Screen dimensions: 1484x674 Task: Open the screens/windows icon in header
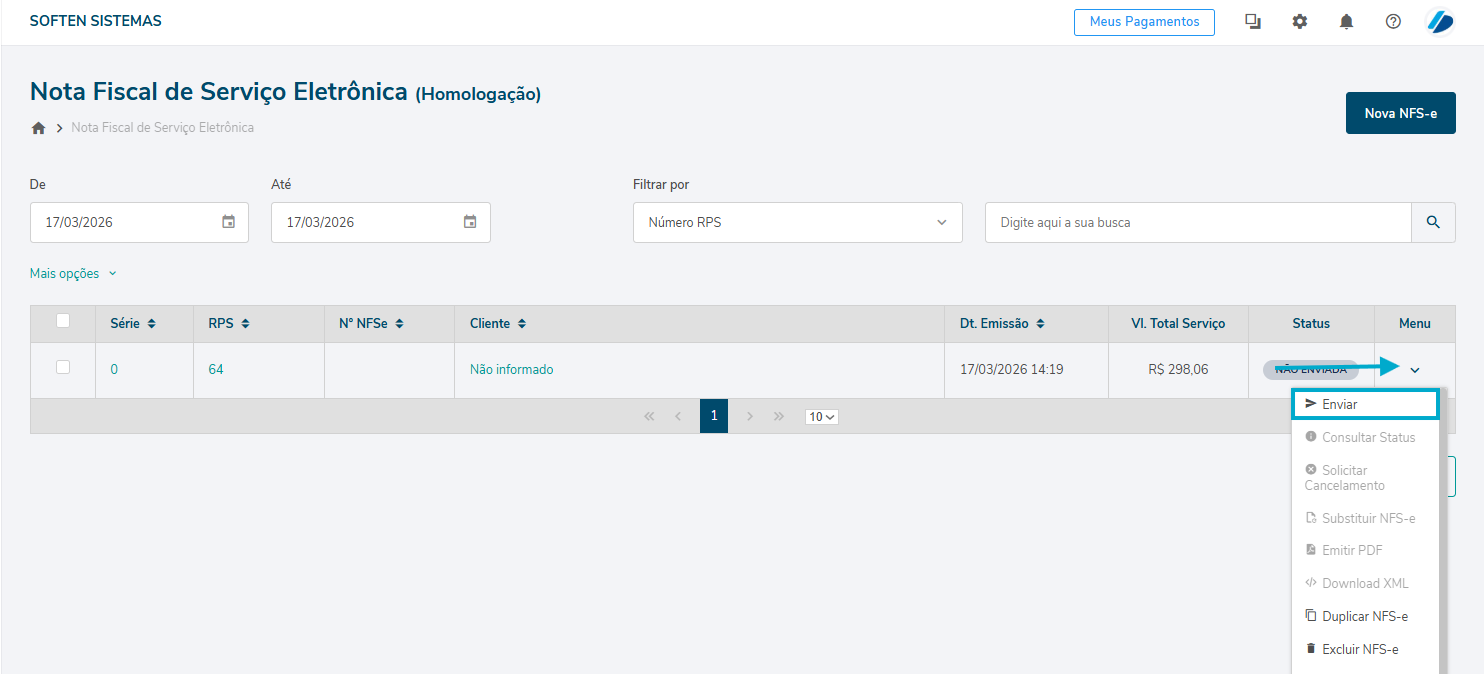1252,22
